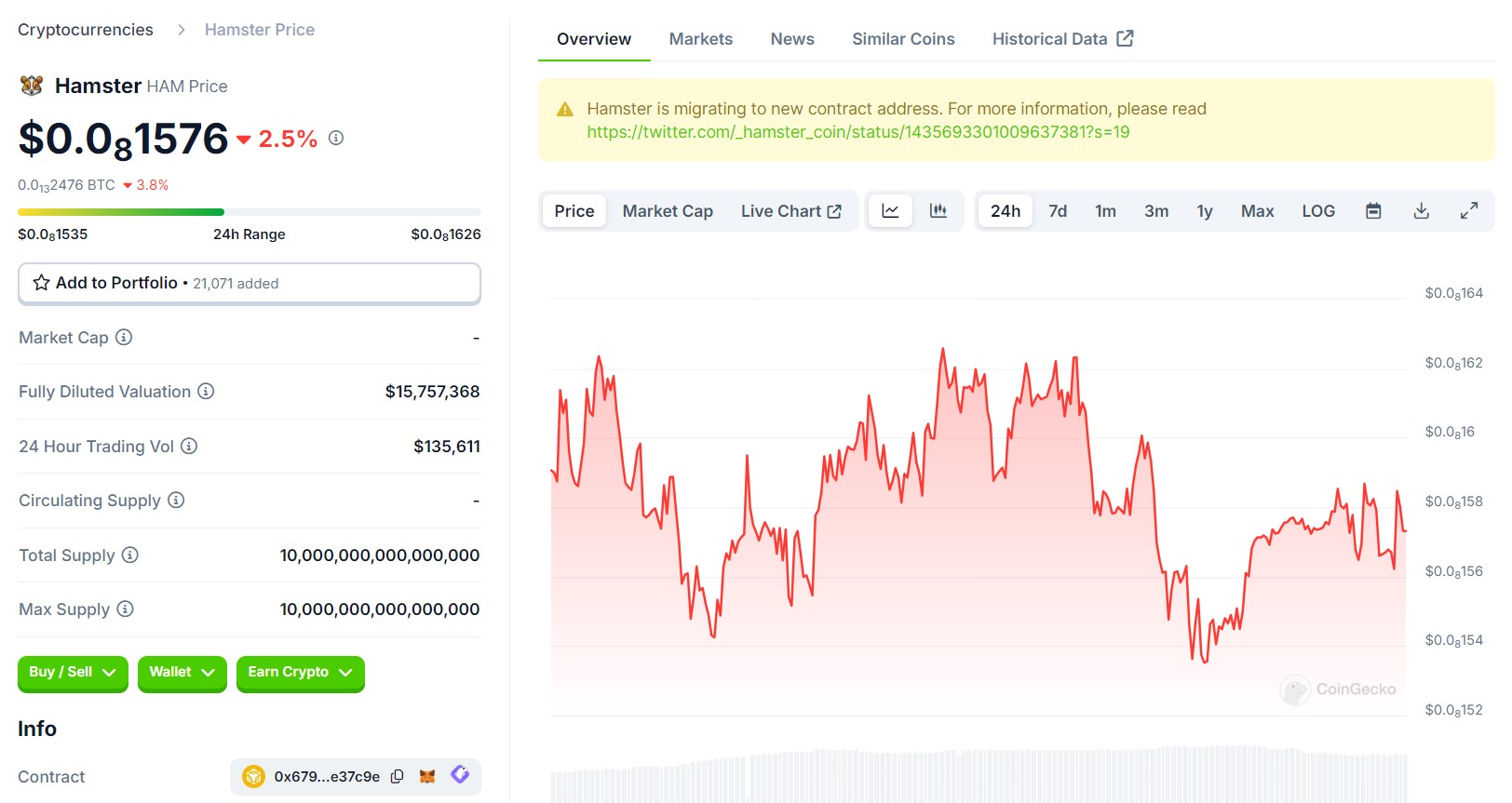
Task: Click the breadcrumb chevron separator
Action: [x=181, y=30]
